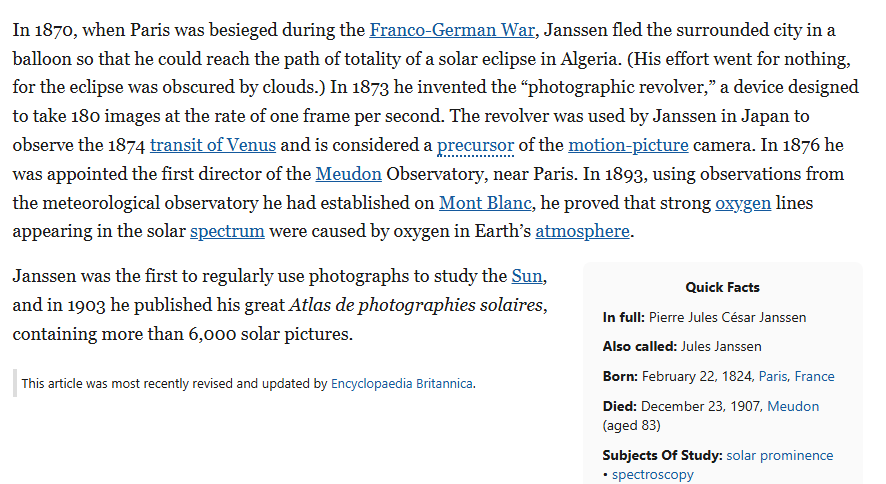Visit the Mont Blanc link
Screen dimensions: 886x484
click(x=485, y=203)
